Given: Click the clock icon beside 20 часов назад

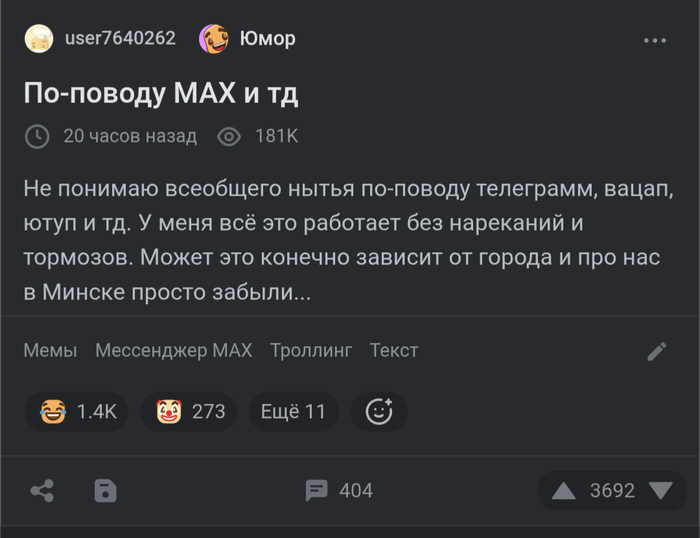Looking at the screenshot, I should coord(37,136).
